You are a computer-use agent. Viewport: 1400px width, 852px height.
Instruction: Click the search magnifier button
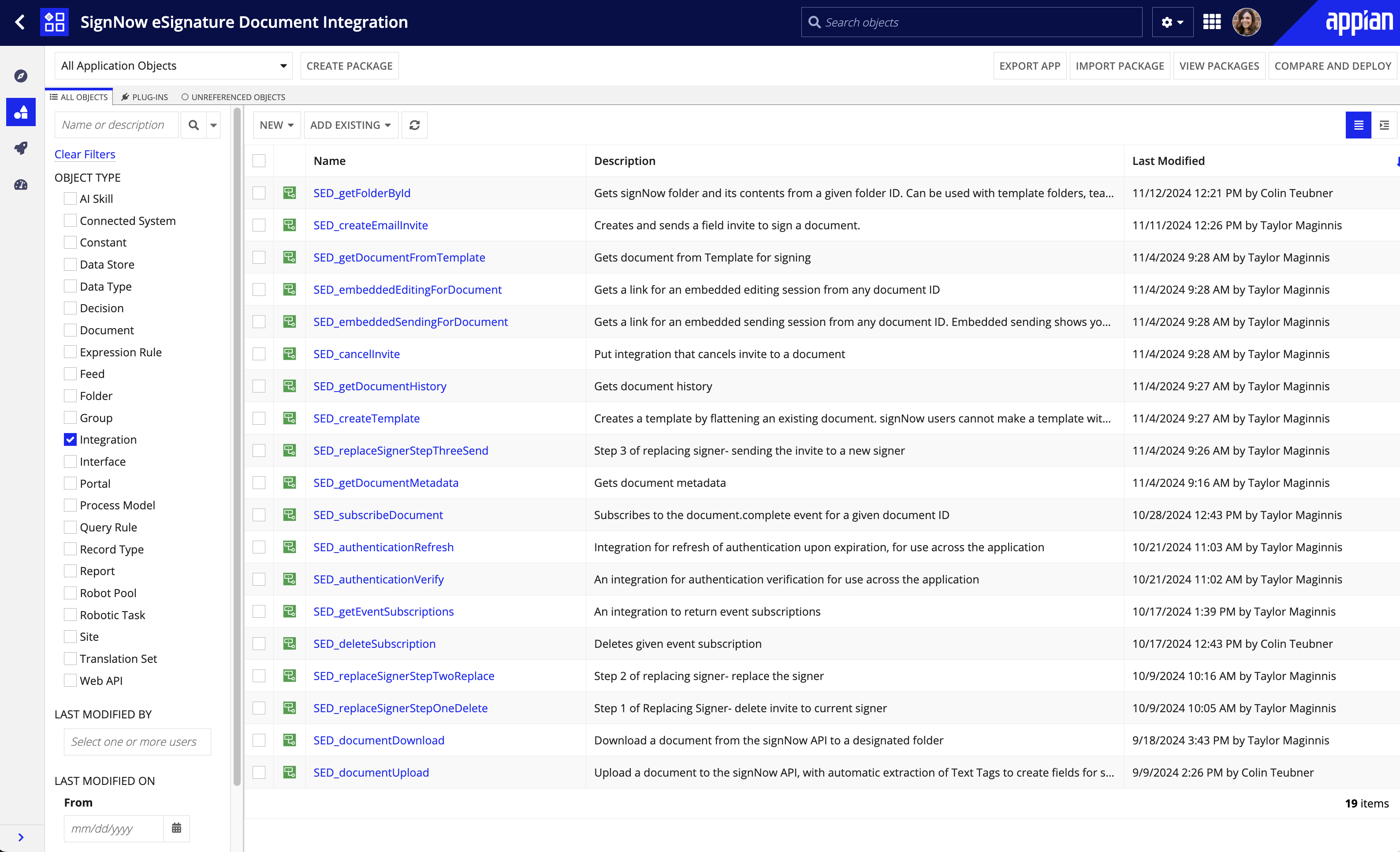[194, 125]
